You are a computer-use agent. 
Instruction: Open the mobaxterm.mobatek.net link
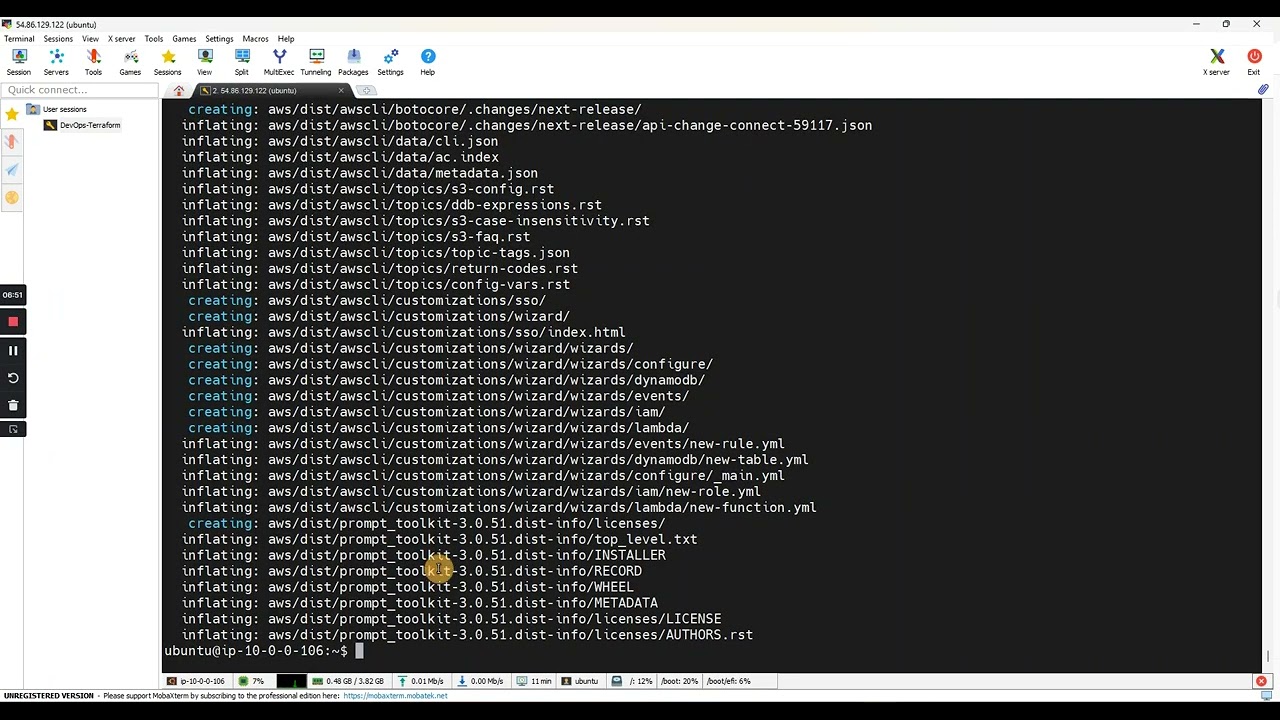coord(395,696)
